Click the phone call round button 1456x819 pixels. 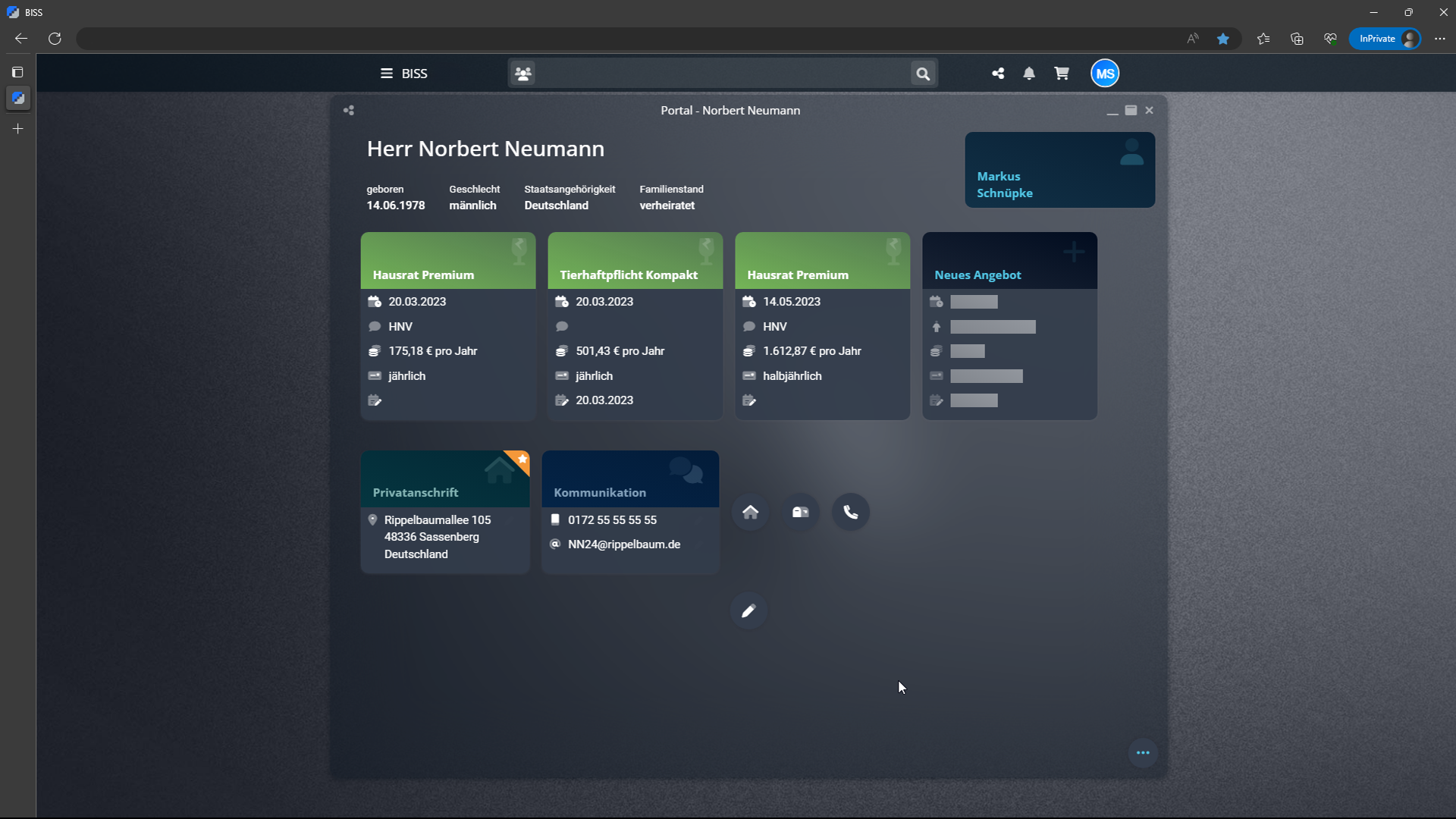(x=851, y=513)
